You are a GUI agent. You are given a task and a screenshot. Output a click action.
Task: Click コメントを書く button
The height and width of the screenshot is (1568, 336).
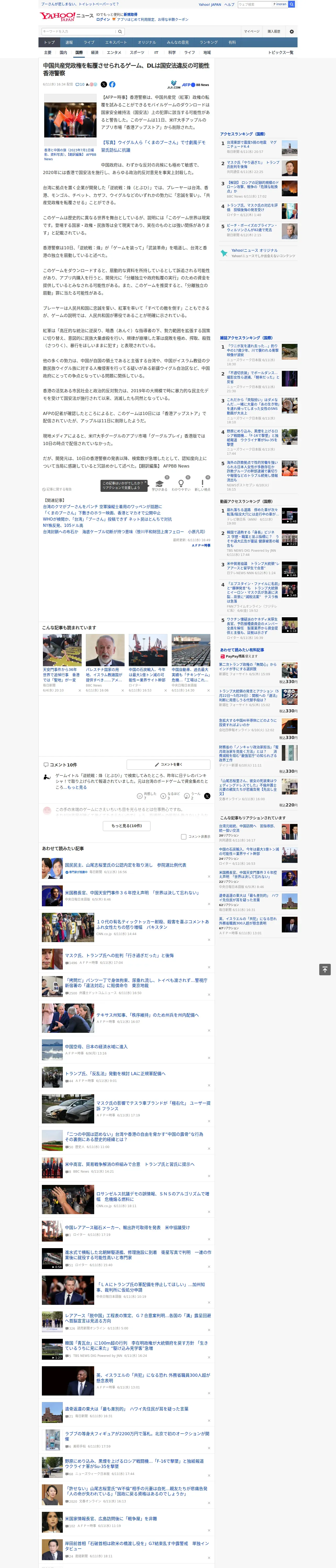[168, 764]
